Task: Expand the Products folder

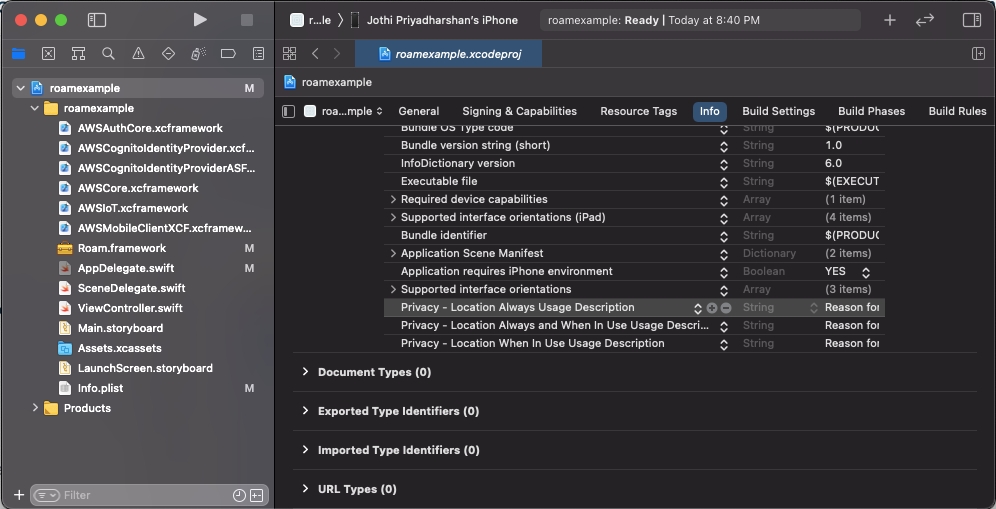Action: [x=35, y=408]
